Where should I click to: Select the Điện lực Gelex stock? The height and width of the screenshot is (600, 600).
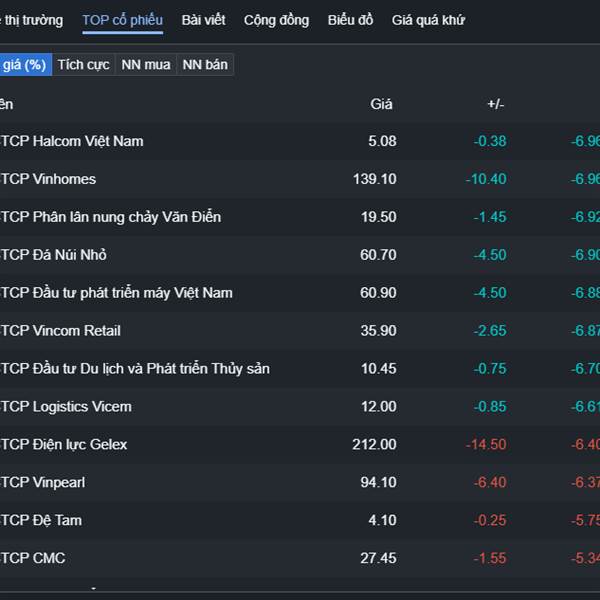pos(64,445)
